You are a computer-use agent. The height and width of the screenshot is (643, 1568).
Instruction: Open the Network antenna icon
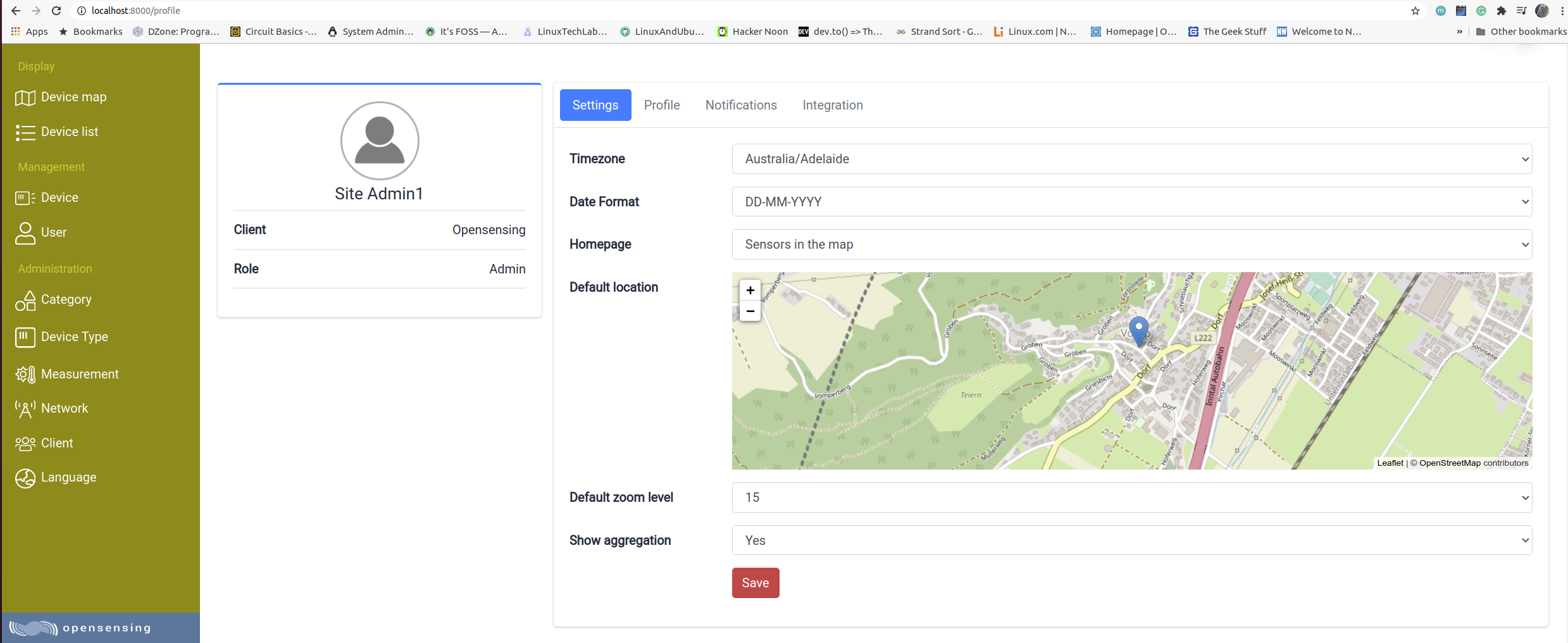pos(25,409)
